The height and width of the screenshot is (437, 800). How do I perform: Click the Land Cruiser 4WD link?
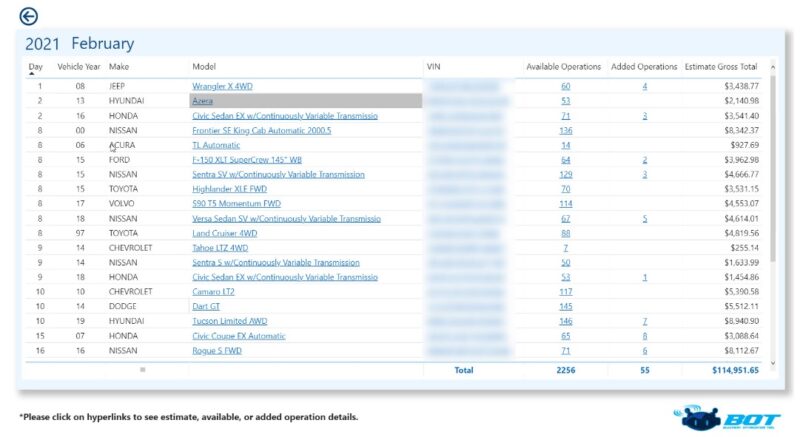[224, 233]
